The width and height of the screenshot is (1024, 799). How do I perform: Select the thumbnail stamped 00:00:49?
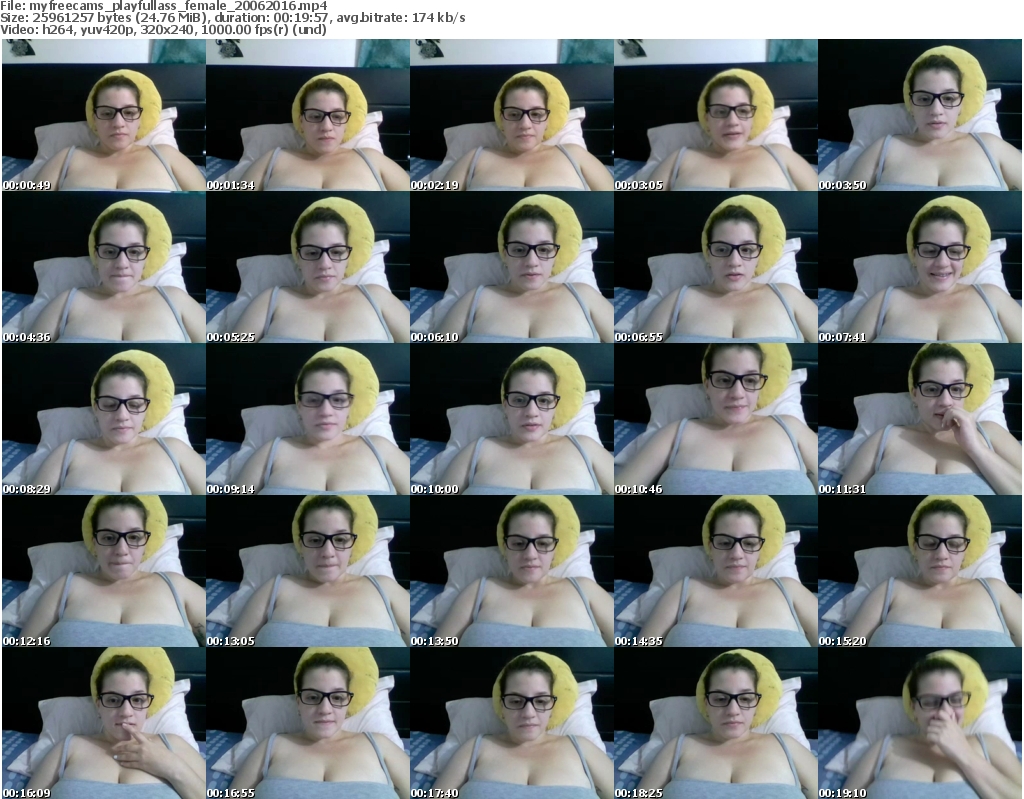pyautogui.click(x=104, y=115)
